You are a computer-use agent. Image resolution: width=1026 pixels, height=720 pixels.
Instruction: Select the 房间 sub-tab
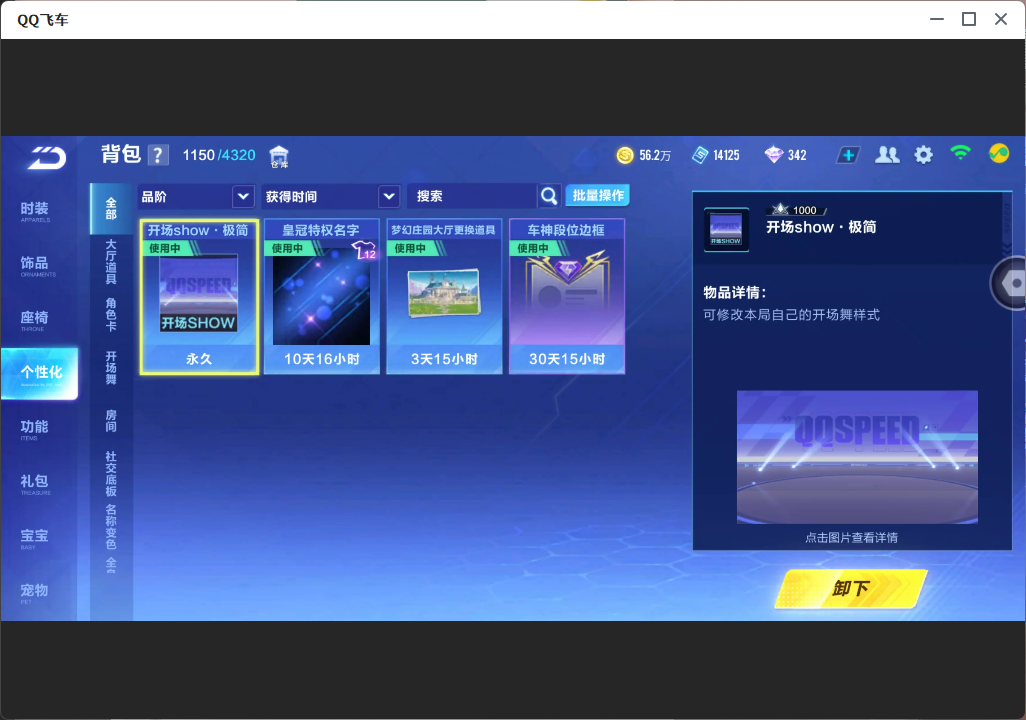111,421
